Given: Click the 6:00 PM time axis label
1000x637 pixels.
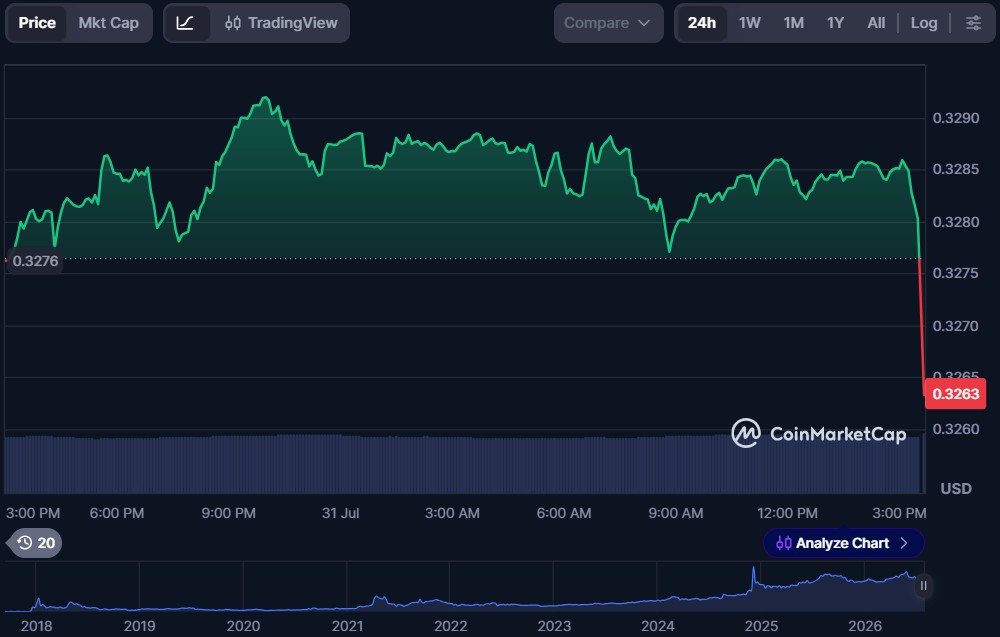Looking at the screenshot, I should 117,513.
